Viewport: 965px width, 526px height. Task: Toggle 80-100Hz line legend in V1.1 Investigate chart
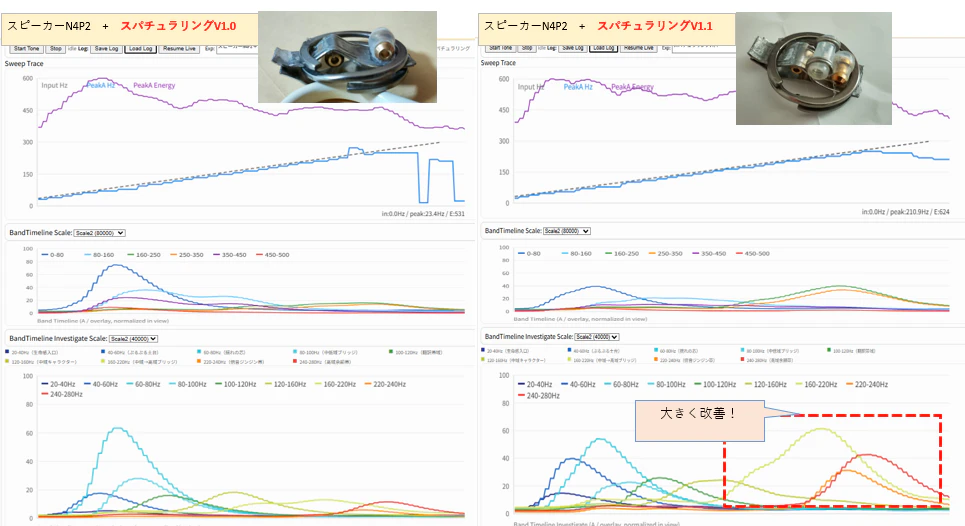click(x=667, y=385)
